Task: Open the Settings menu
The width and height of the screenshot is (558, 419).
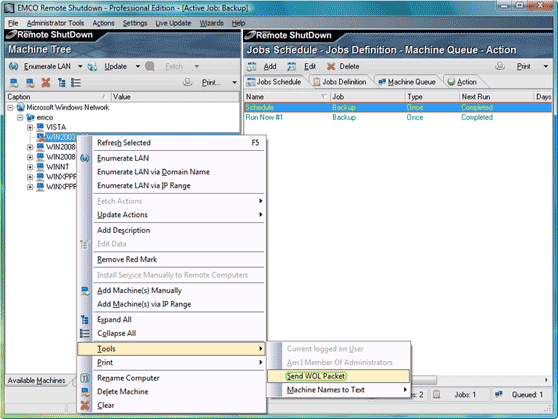Action: (x=135, y=23)
